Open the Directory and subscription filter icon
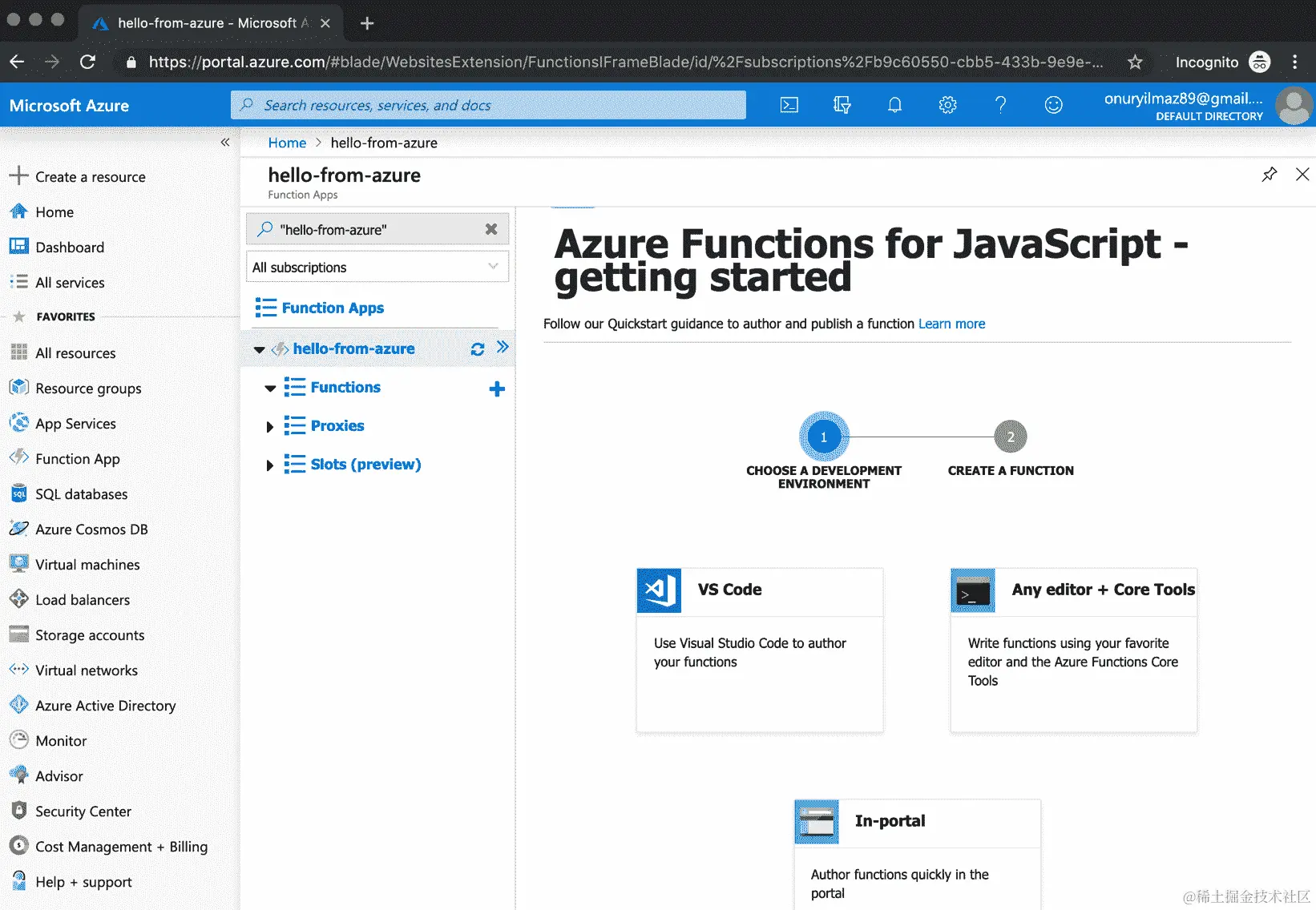The width and height of the screenshot is (1316, 910). [842, 105]
